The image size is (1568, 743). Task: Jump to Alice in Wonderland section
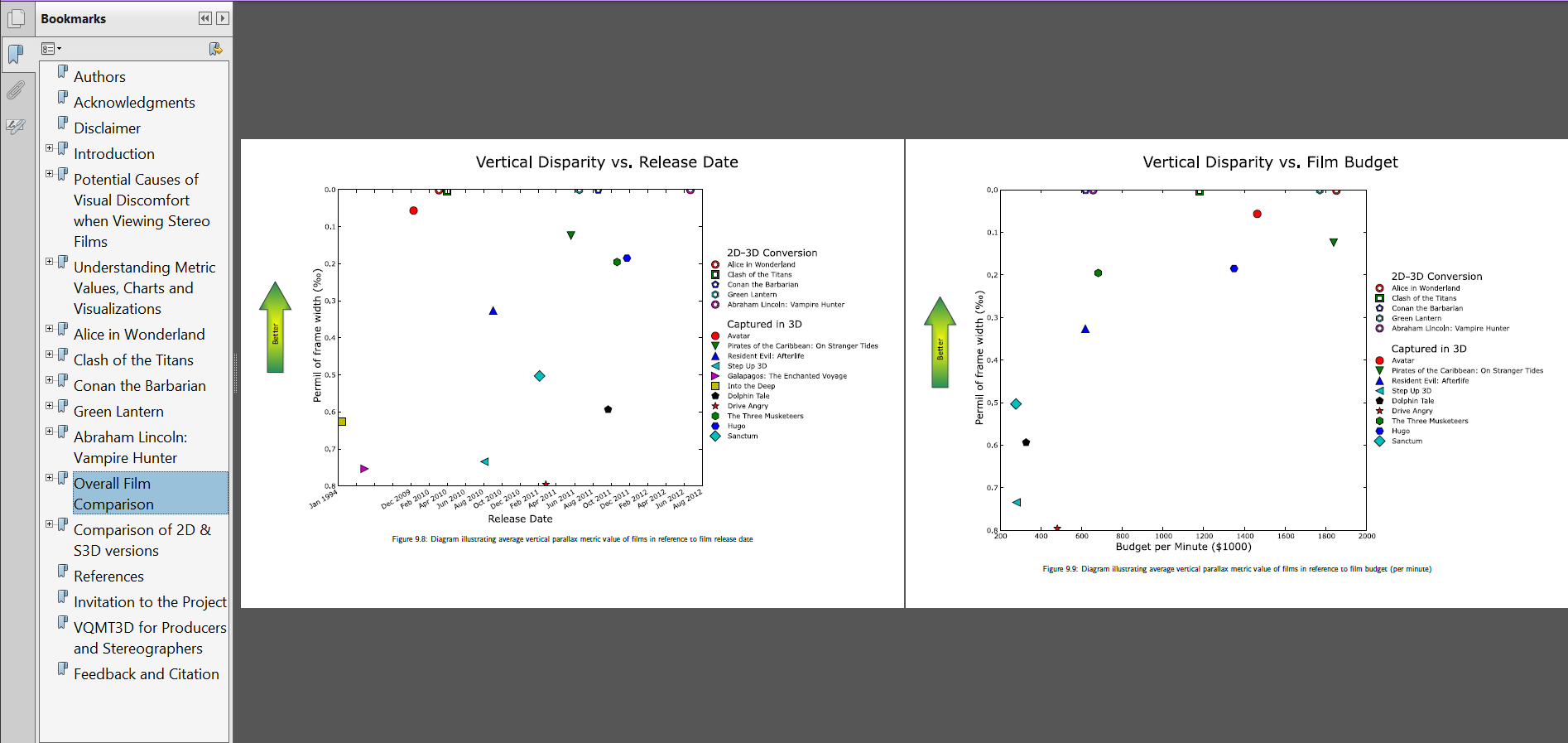(139, 335)
